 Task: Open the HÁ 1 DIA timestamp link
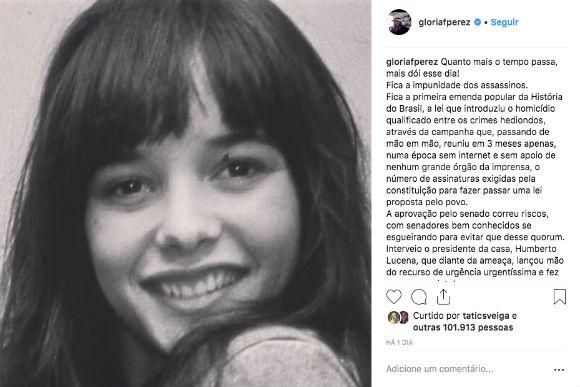click(x=399, y=343)
